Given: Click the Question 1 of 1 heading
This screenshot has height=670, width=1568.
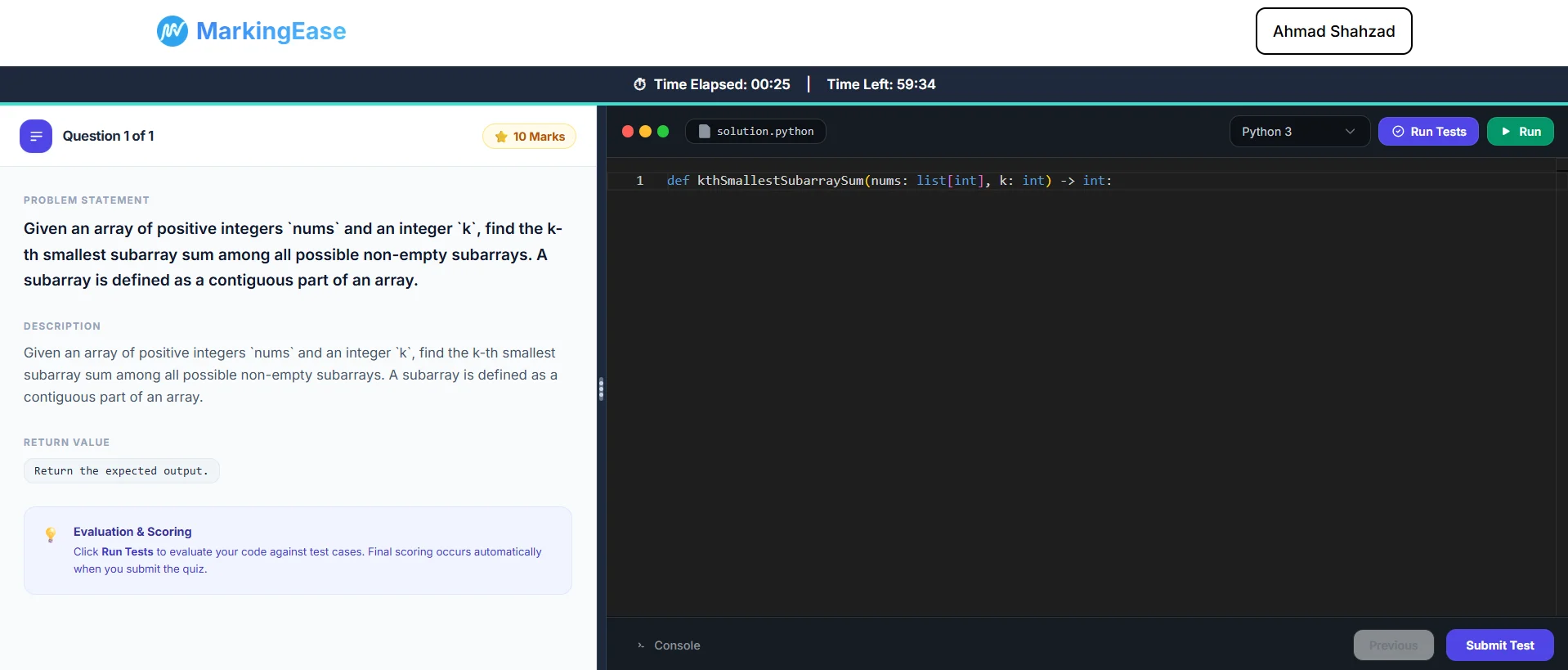Looking at the screenshot, I should (x=108, y=136).
